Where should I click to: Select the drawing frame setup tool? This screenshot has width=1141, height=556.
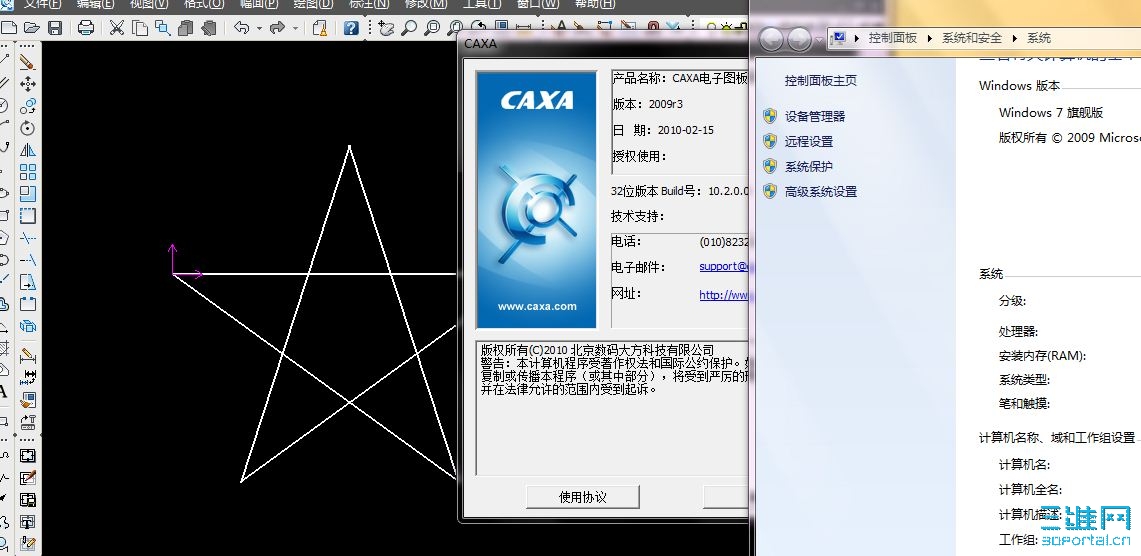(x=28, y=456)
